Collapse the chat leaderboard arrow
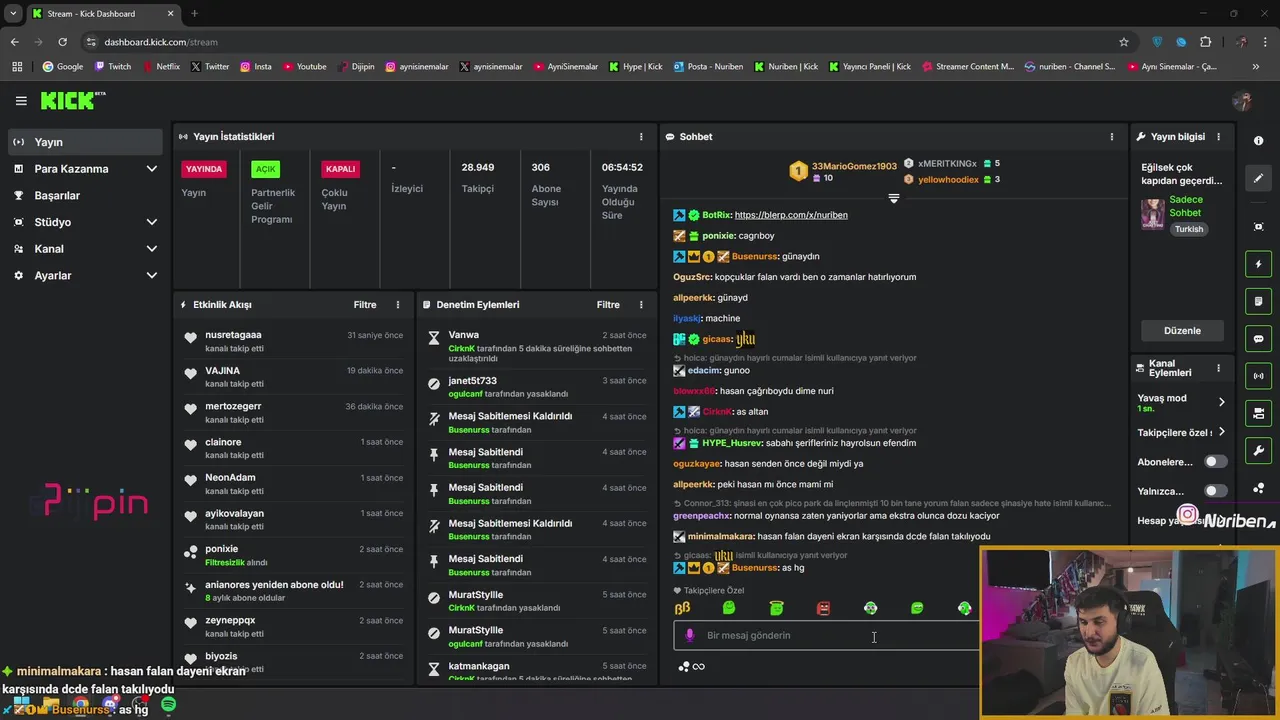The image size is (1280, 720). coord(894,198)
